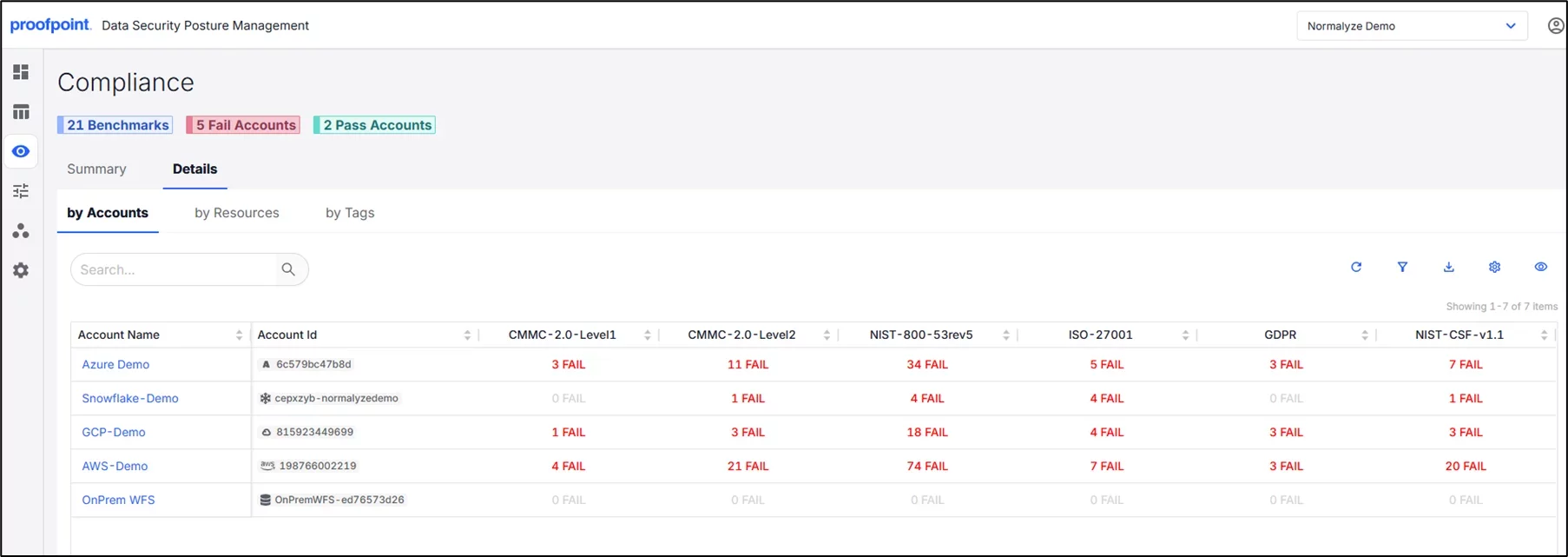This screenshot has height=557, width=1568.
Task: Toggle the eye visibility icon above the table
Action: (1540, 267)
